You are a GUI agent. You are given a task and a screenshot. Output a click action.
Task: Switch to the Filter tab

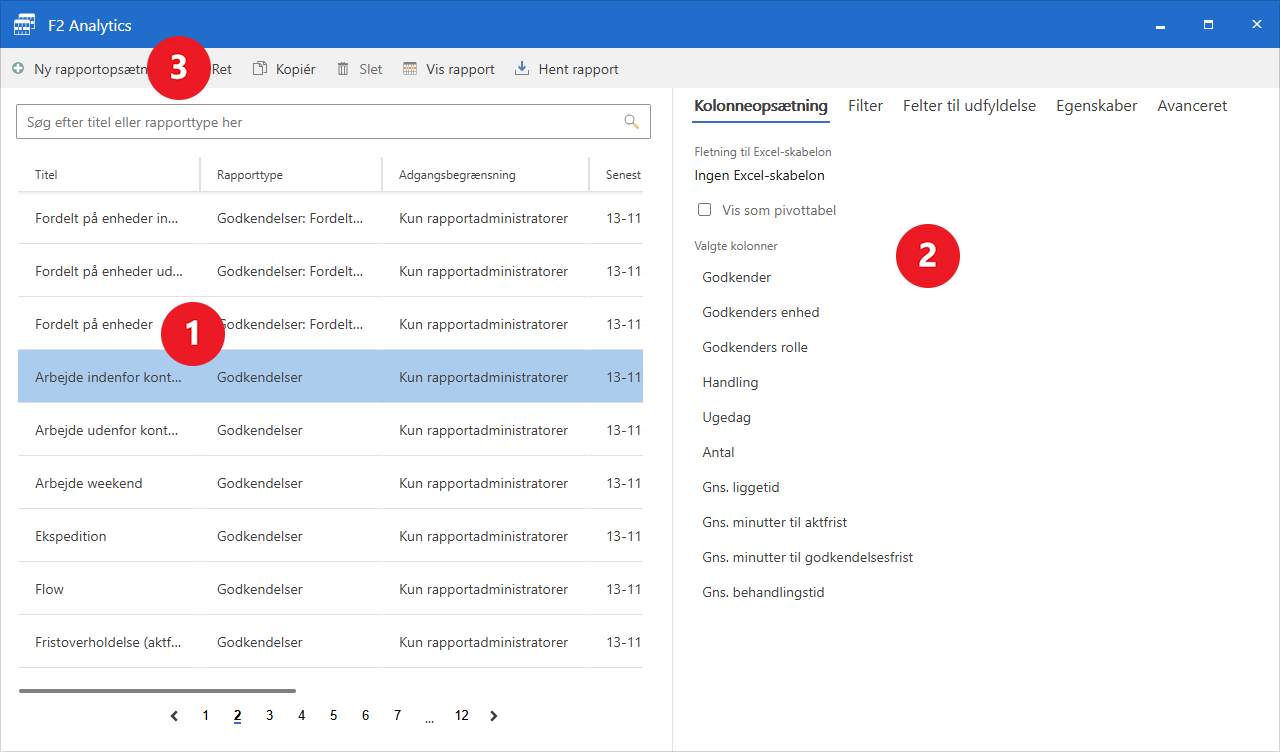[x=865, y=106]
